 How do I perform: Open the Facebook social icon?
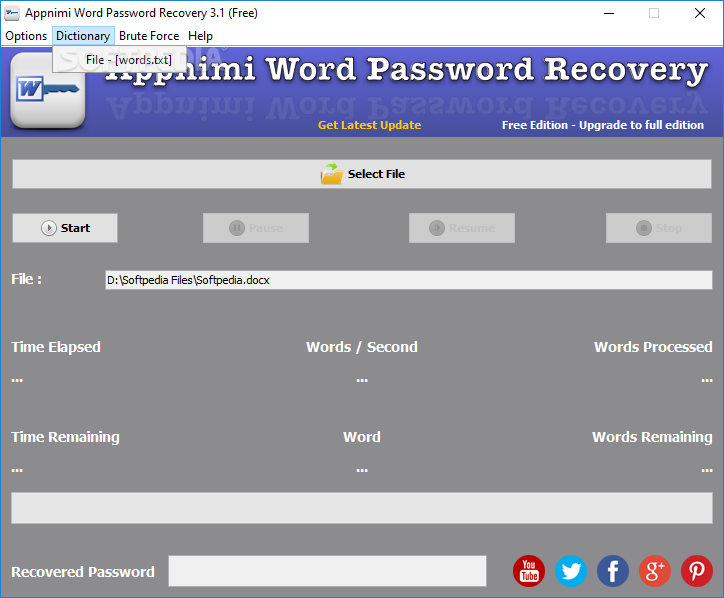613,571
